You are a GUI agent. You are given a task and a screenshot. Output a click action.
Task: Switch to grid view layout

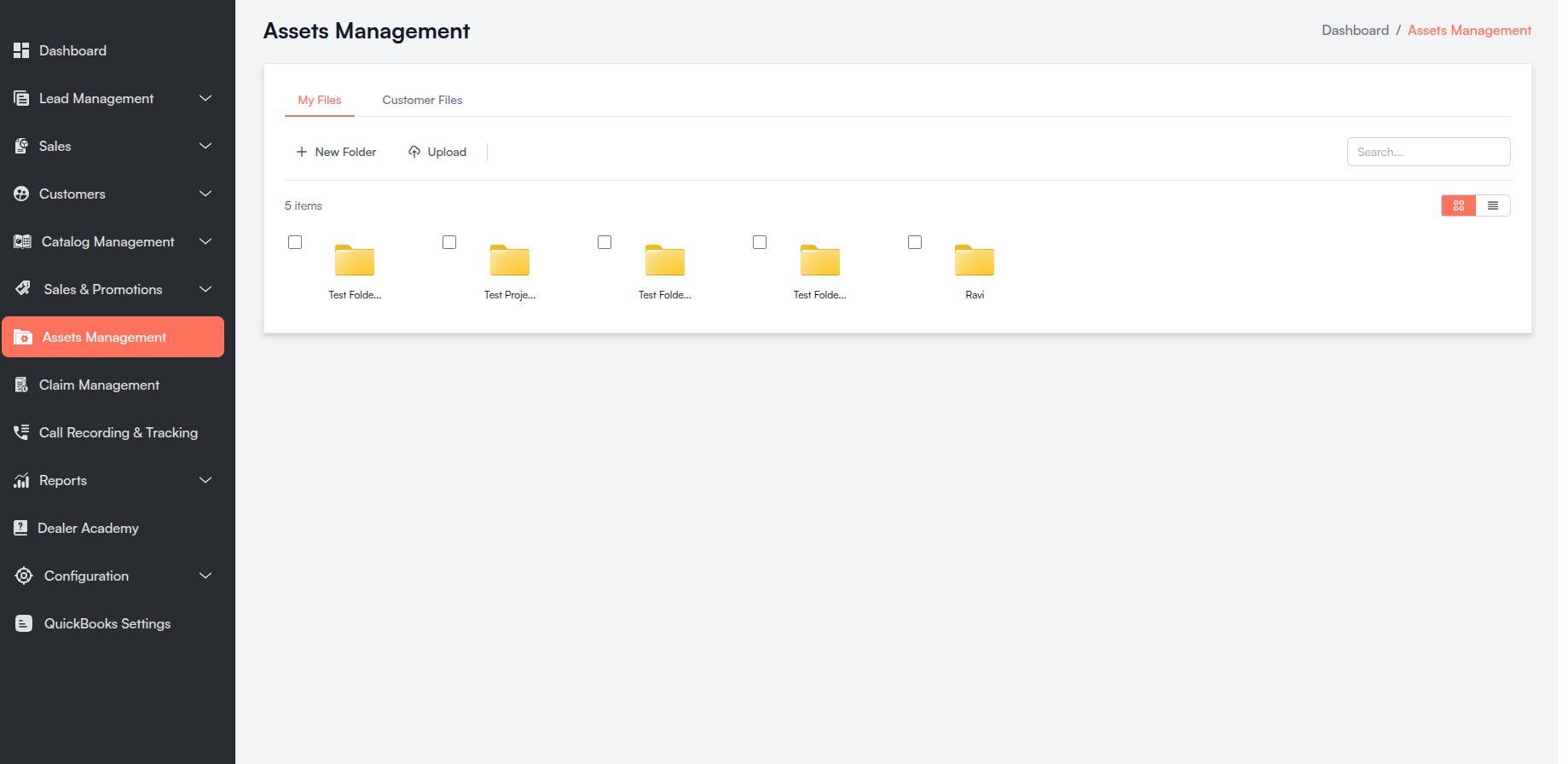pyautogui.click(x=1459, y=205)
